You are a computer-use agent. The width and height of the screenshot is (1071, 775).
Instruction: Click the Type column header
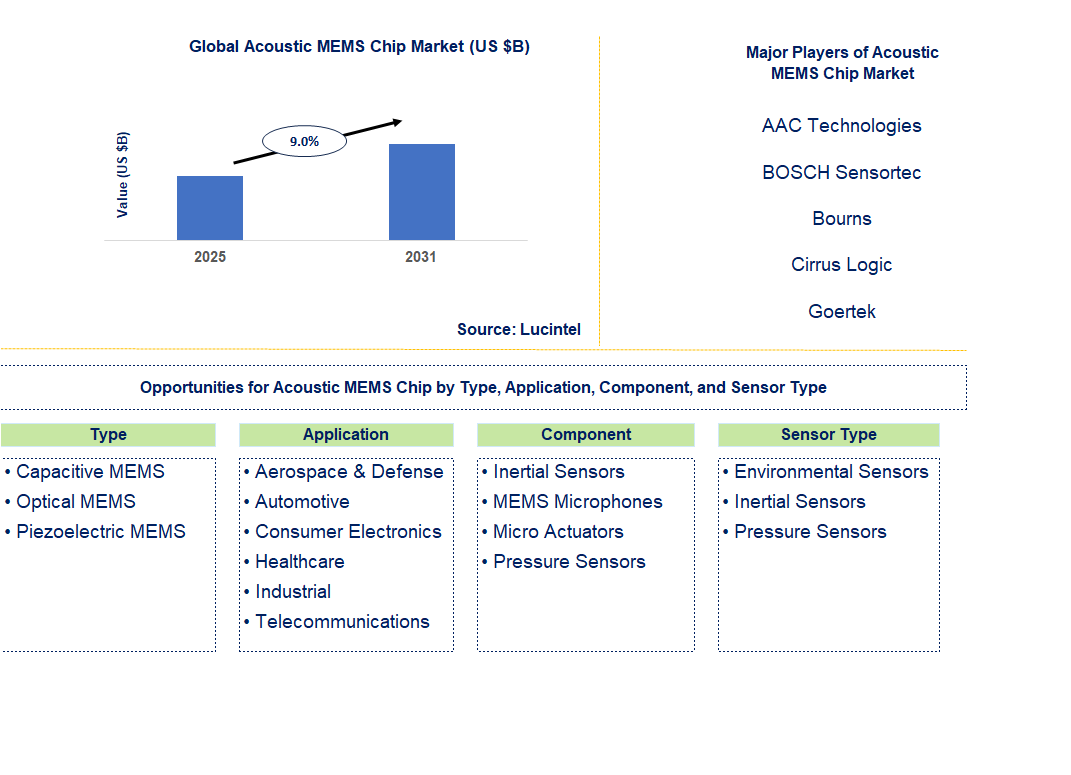coord(108,435)
